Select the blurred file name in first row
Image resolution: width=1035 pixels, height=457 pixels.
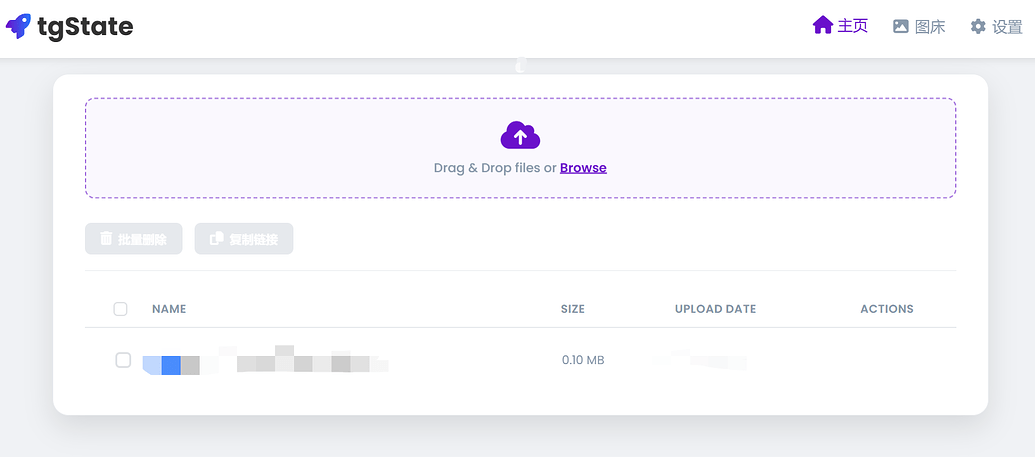click(x=265, y=361)
